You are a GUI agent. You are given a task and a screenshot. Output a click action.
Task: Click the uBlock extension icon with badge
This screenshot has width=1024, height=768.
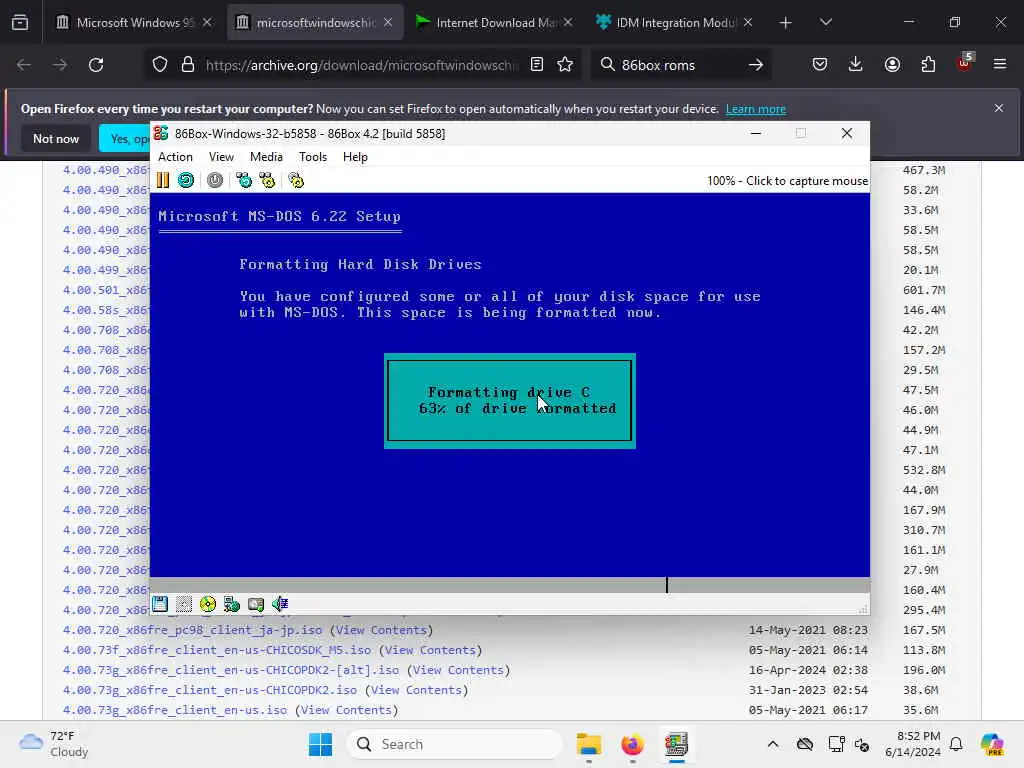(965, 63)
